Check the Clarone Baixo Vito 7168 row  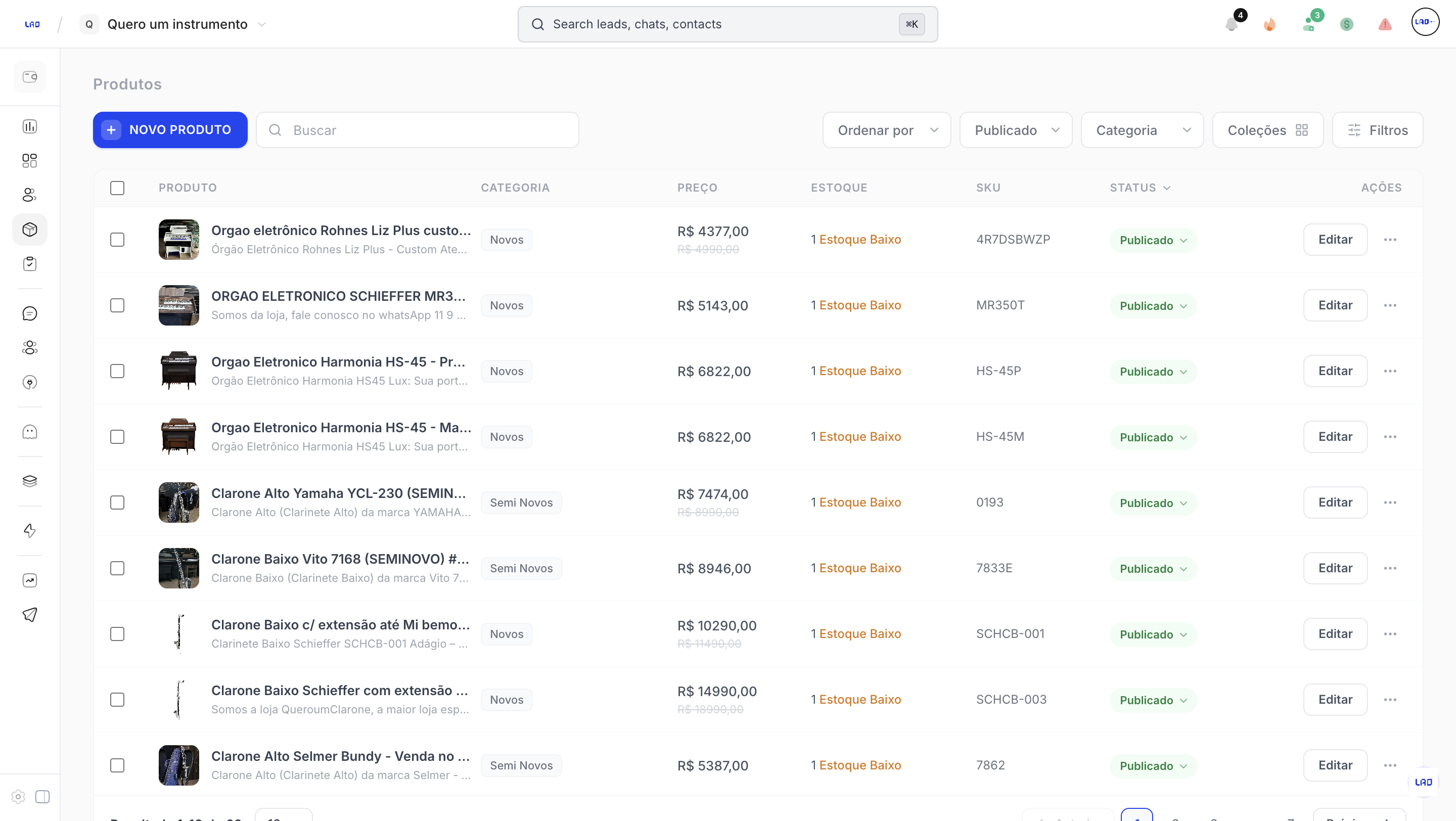[118, 568]
